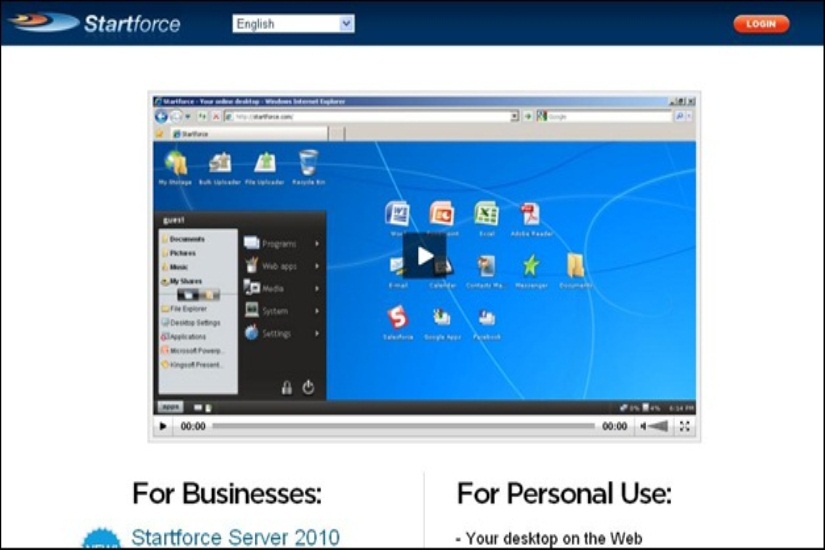The width and height of the screenshot is (825, 550).
Task: Click the Kingsoft Present... recent item
Action: (193, 365)
